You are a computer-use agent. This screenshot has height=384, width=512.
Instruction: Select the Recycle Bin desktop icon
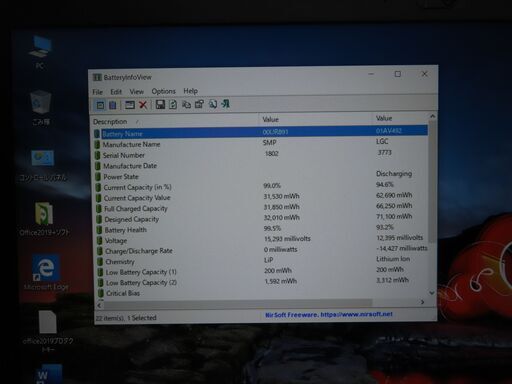coord(41,108)
